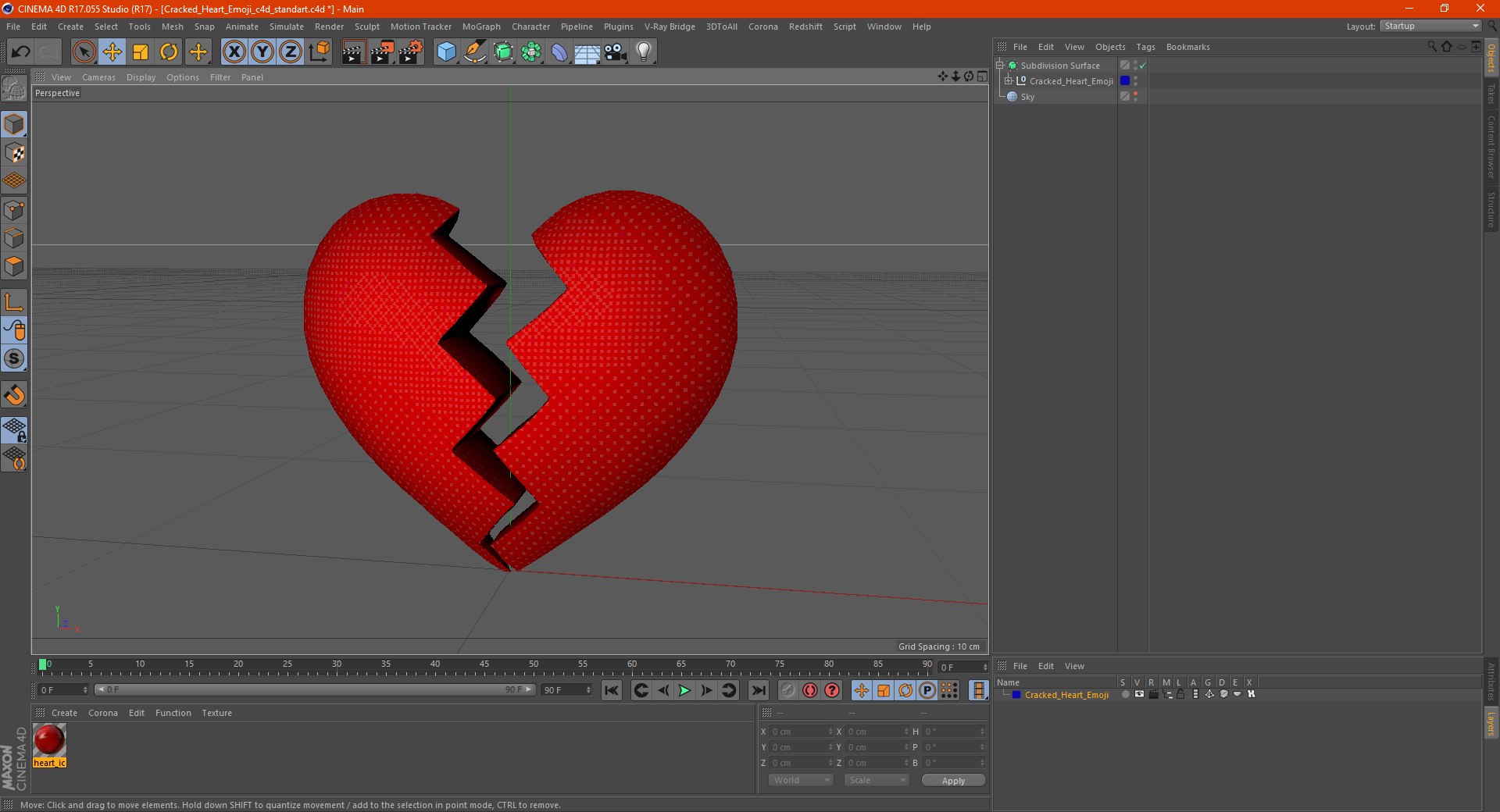Toggle the Z axis lock
1500x812 pixels.
[291, 52]
